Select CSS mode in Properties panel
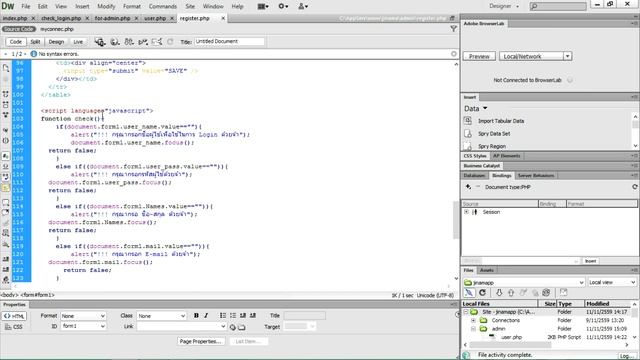The height and width of the screenshot is (360, 640). (x=14, y=327)
